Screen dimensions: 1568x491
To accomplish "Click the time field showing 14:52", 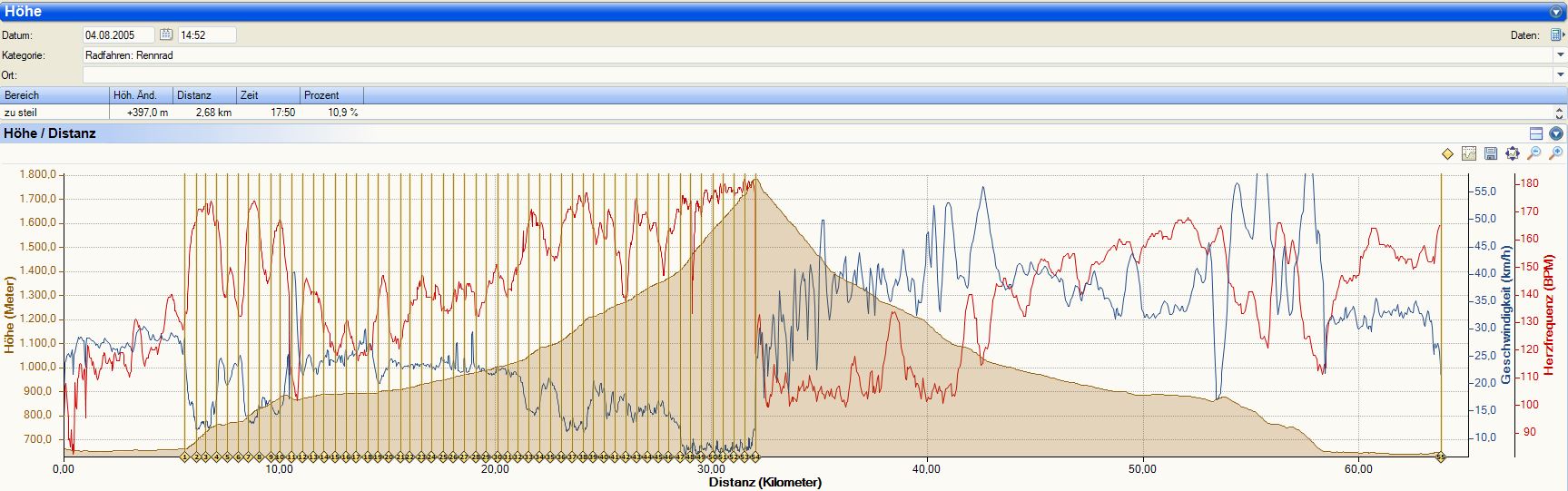I will coord(206,35).
